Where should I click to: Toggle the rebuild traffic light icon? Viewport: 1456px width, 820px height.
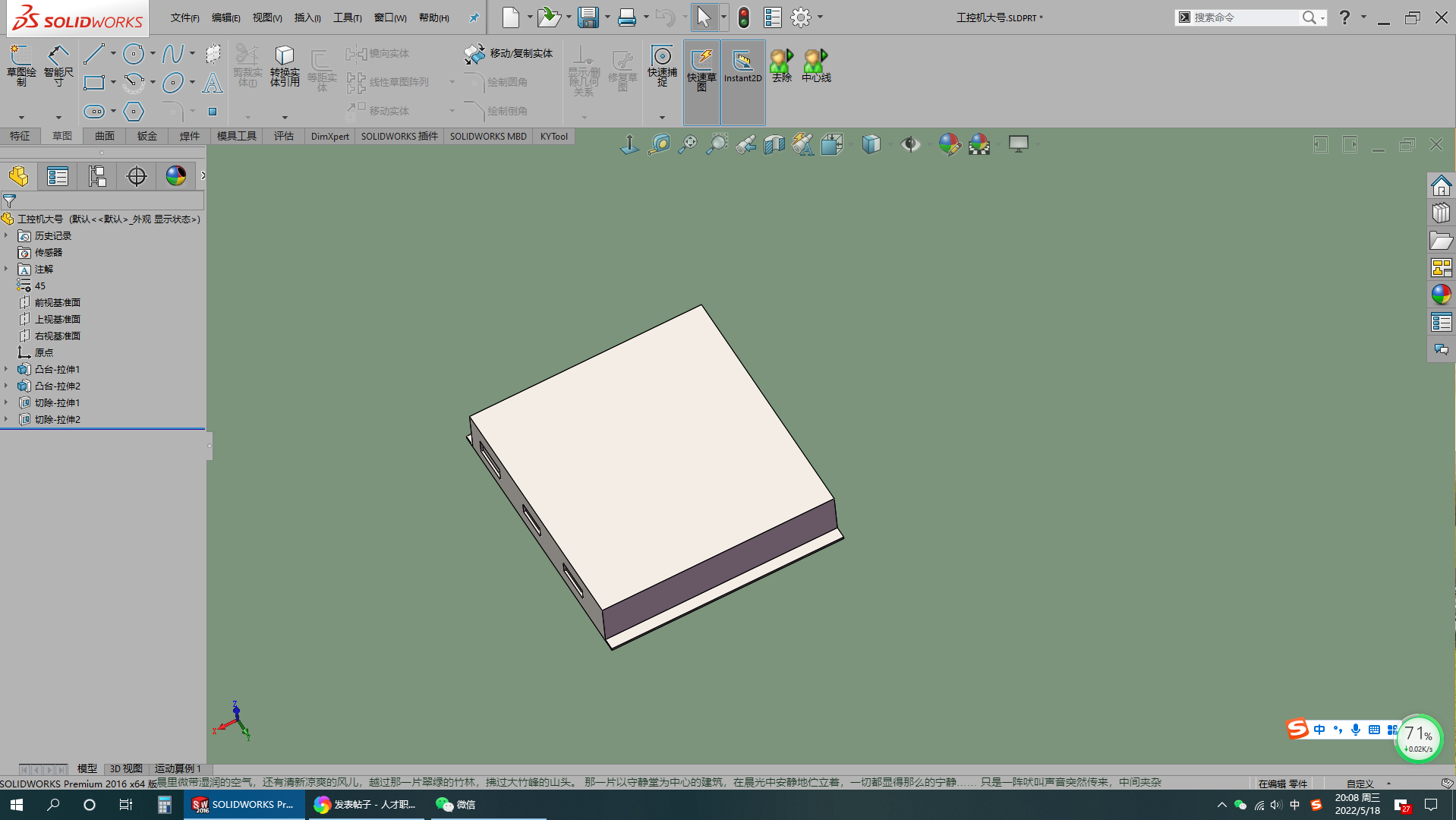click(x=744, y=17)
